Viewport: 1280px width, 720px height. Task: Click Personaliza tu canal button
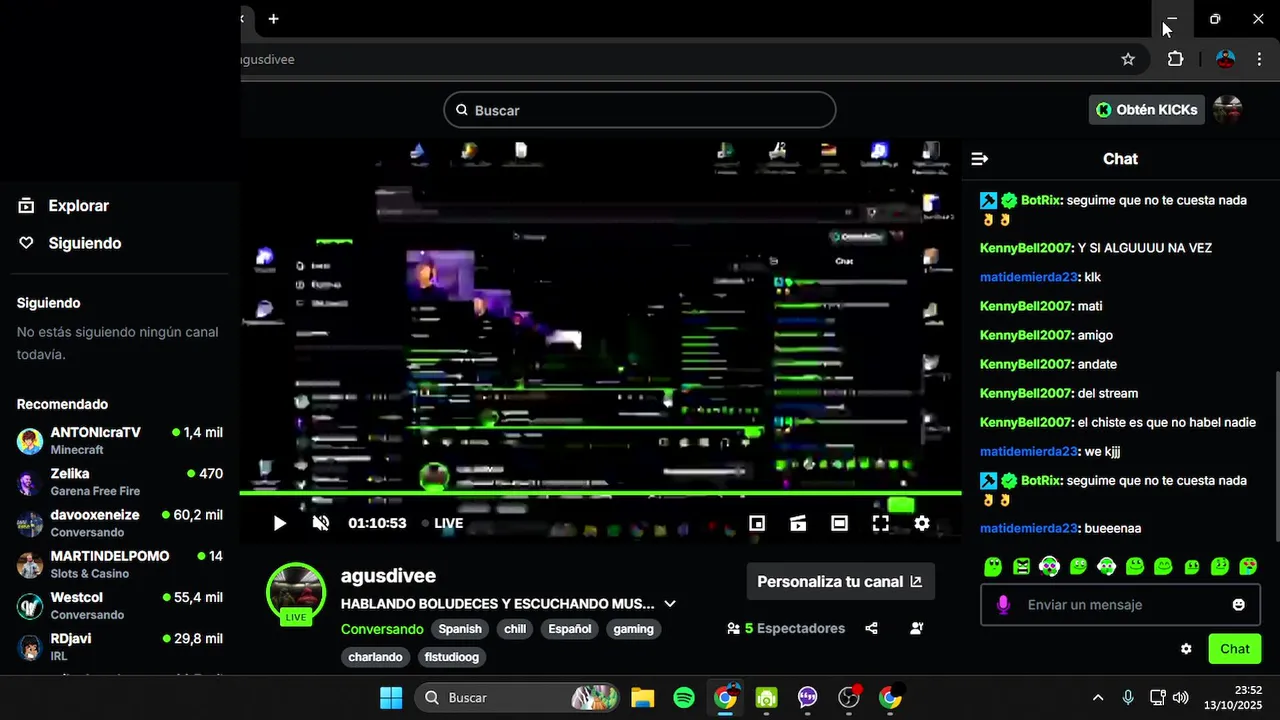(x=840, y=581)
